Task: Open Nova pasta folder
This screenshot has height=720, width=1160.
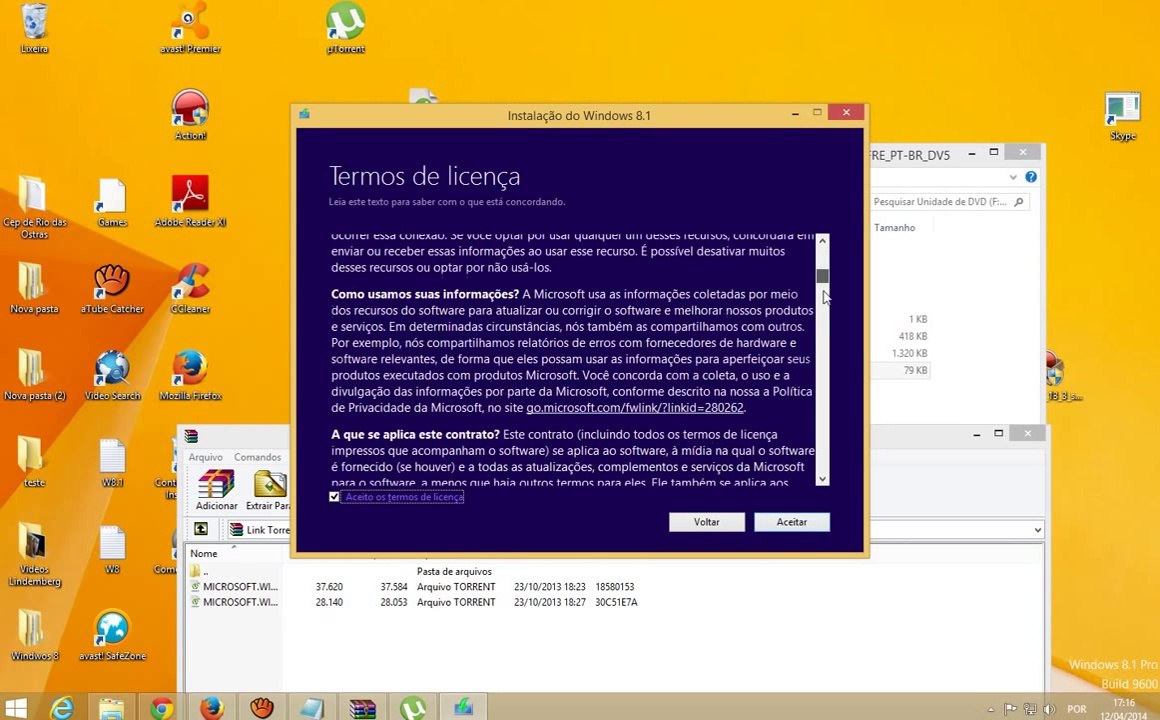Action: pos(34,289)
